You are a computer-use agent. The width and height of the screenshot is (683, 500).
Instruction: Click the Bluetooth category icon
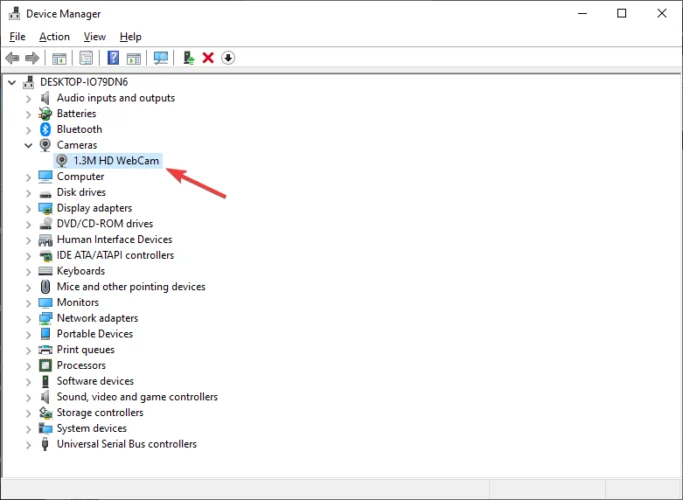45,129
